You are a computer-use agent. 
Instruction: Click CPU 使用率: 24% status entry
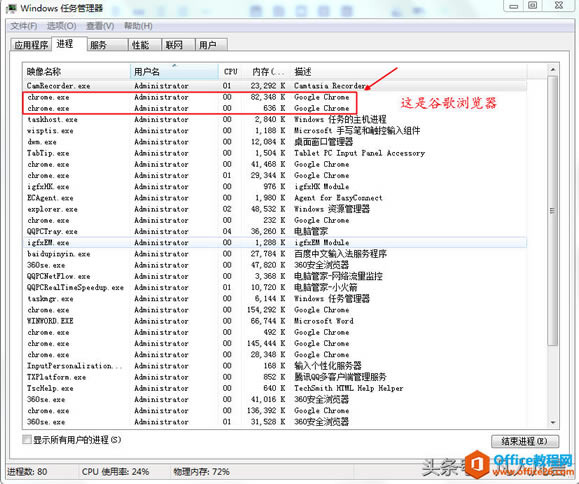[115, 472]
